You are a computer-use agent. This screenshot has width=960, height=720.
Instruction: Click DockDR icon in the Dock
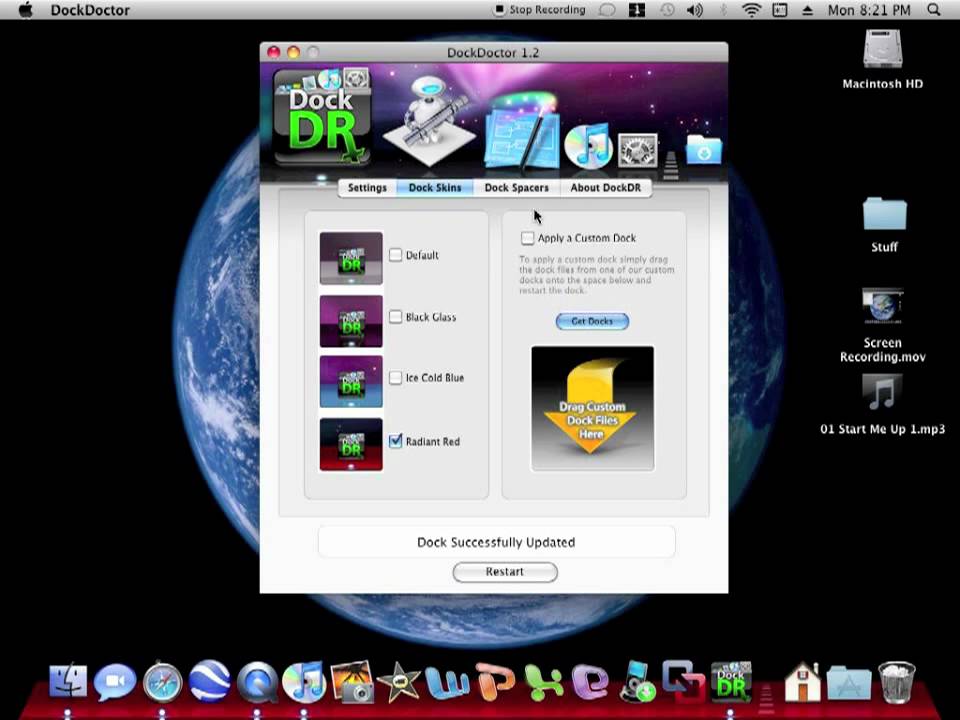click(x=730, y=681)
